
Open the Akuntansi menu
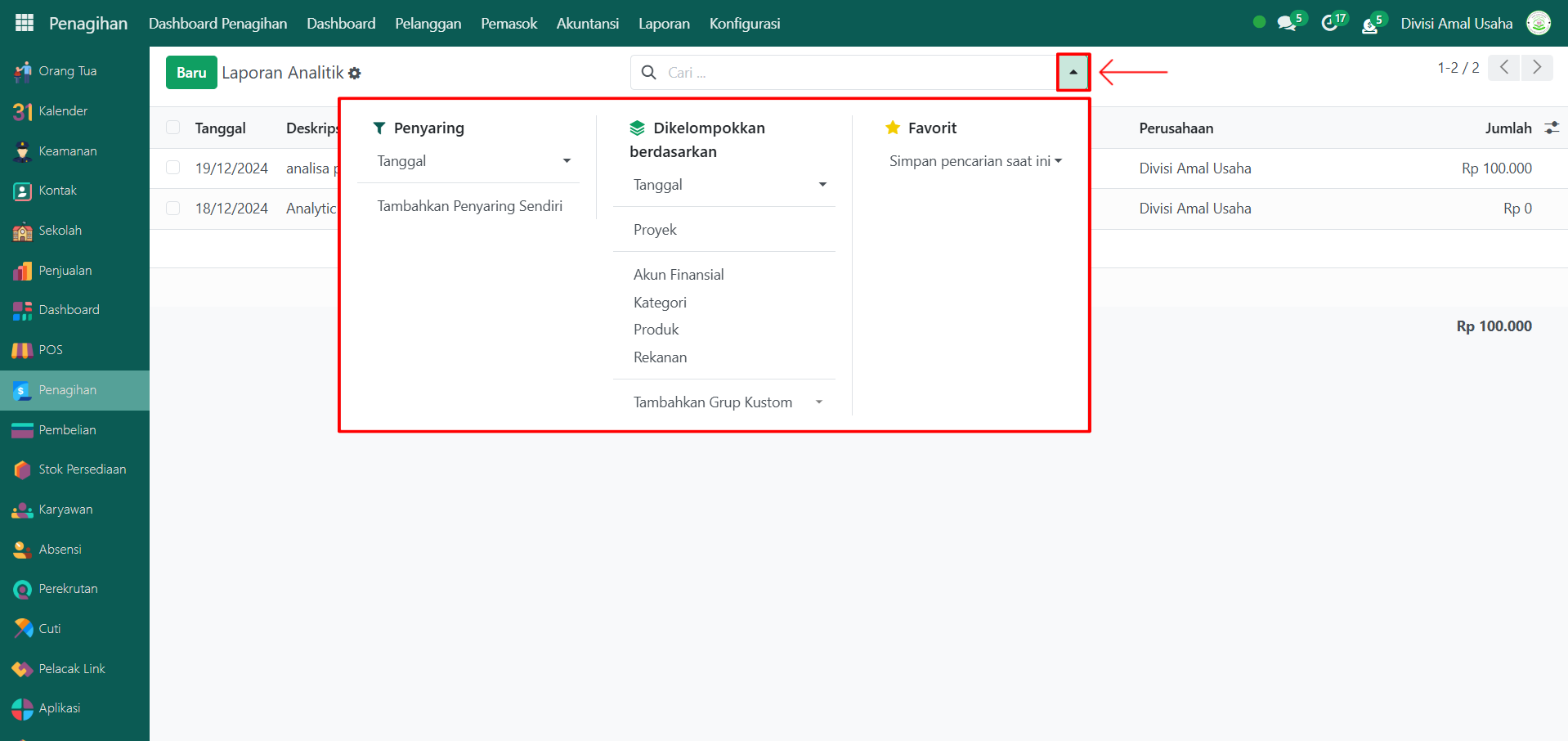587,24
